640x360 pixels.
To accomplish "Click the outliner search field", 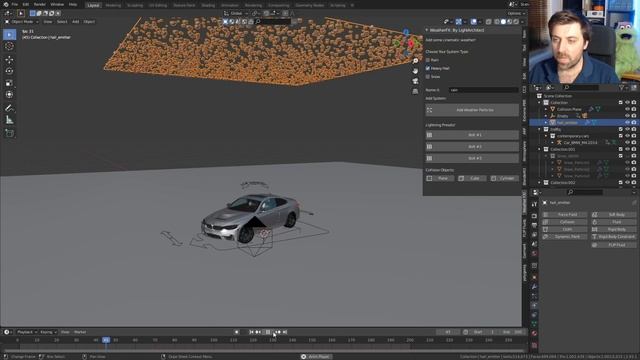I will (x=582, y=87).
